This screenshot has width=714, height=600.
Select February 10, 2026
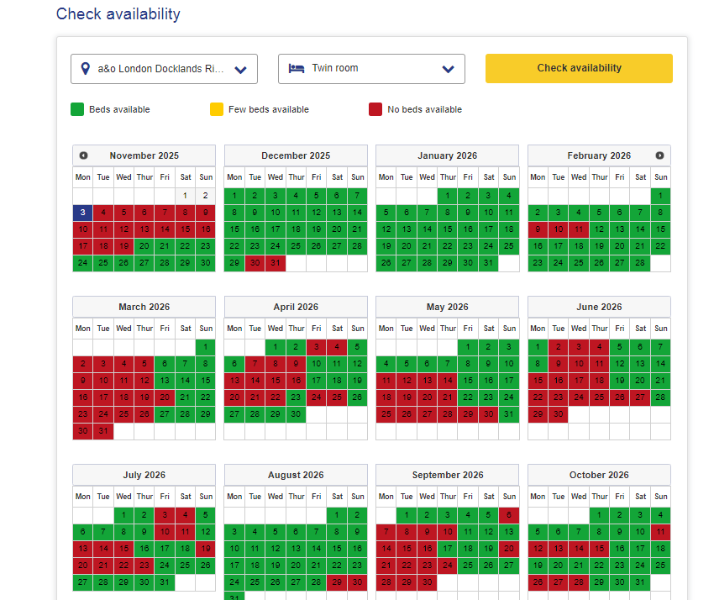558,229
